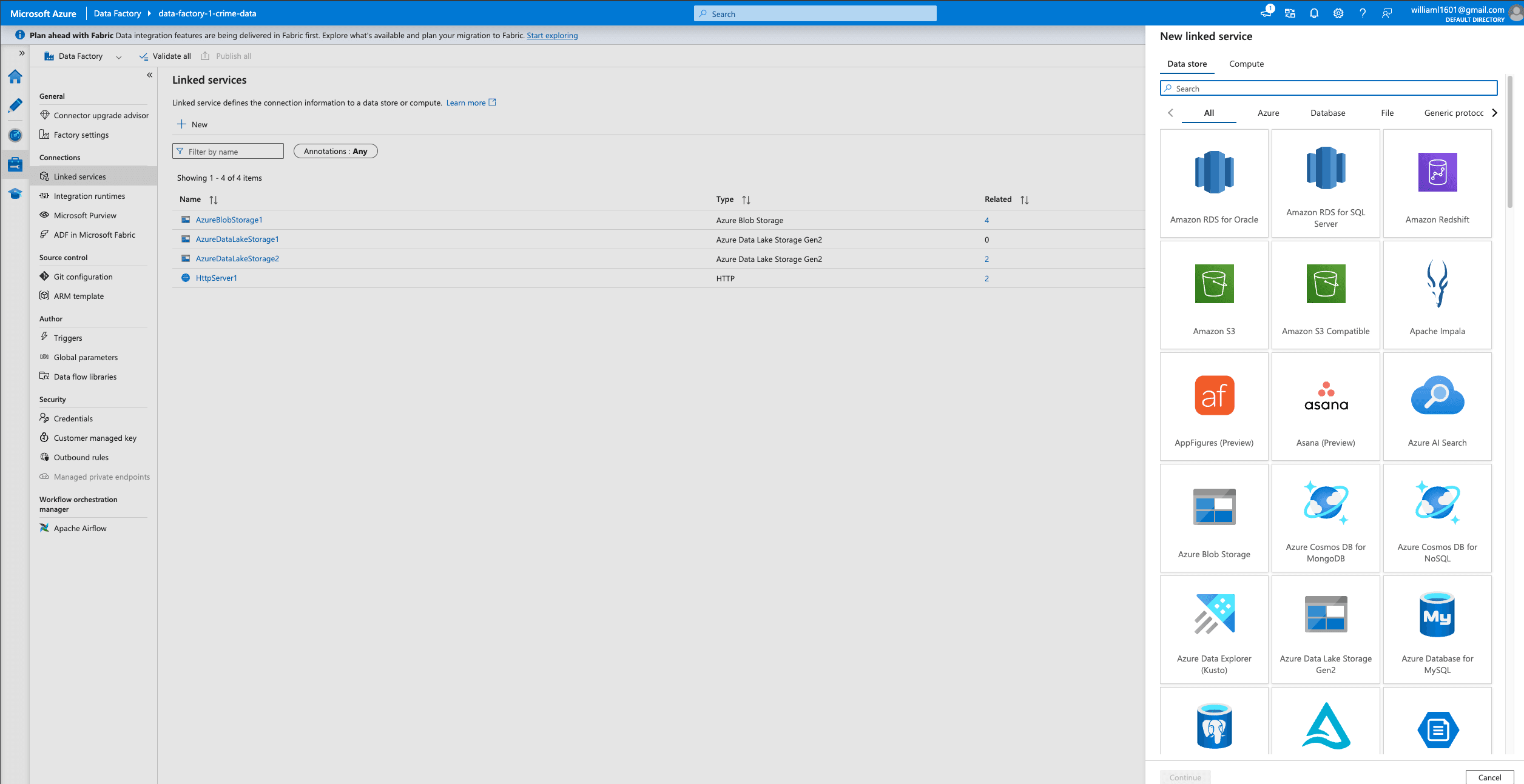Choose Asana (Preview) connector
Screen dimensions: 1524x784
coord(1325,406)
